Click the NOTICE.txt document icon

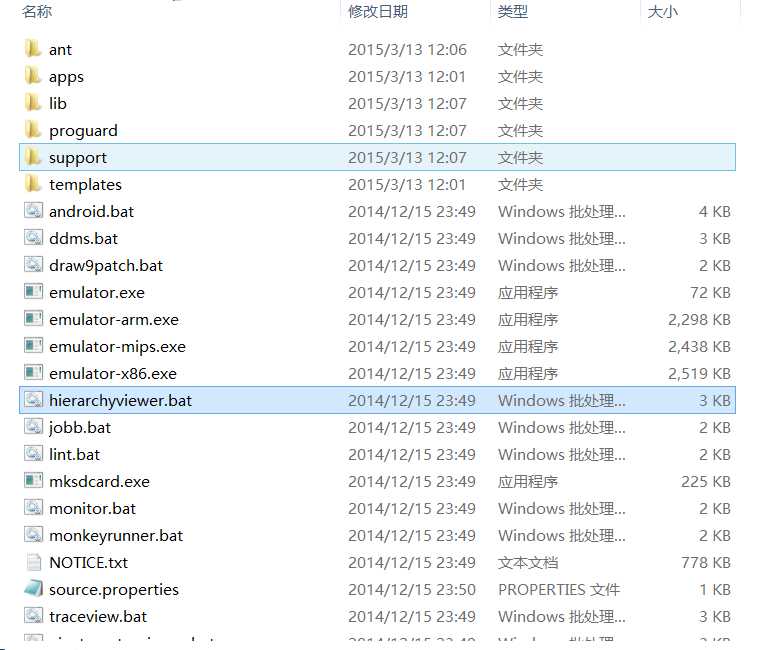(x=34, y=562)
